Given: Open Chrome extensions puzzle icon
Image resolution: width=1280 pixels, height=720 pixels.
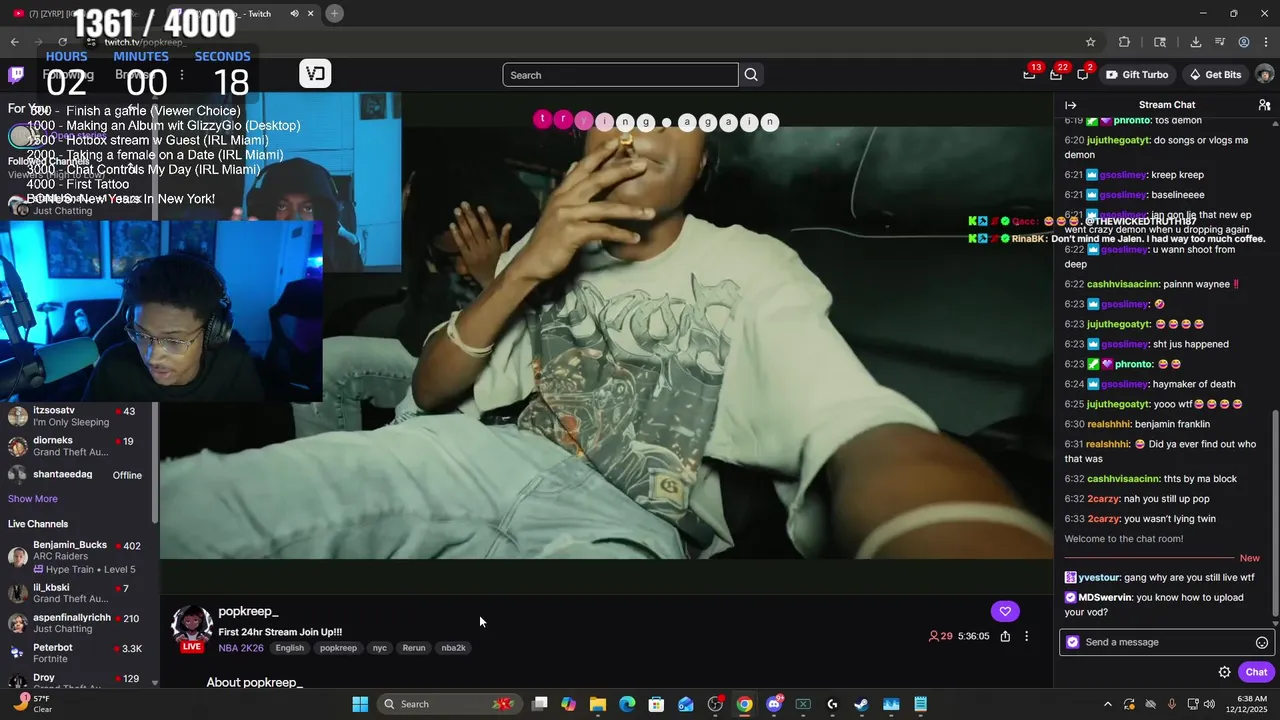Looking at the screenshot, I should tap(1125, 42).
